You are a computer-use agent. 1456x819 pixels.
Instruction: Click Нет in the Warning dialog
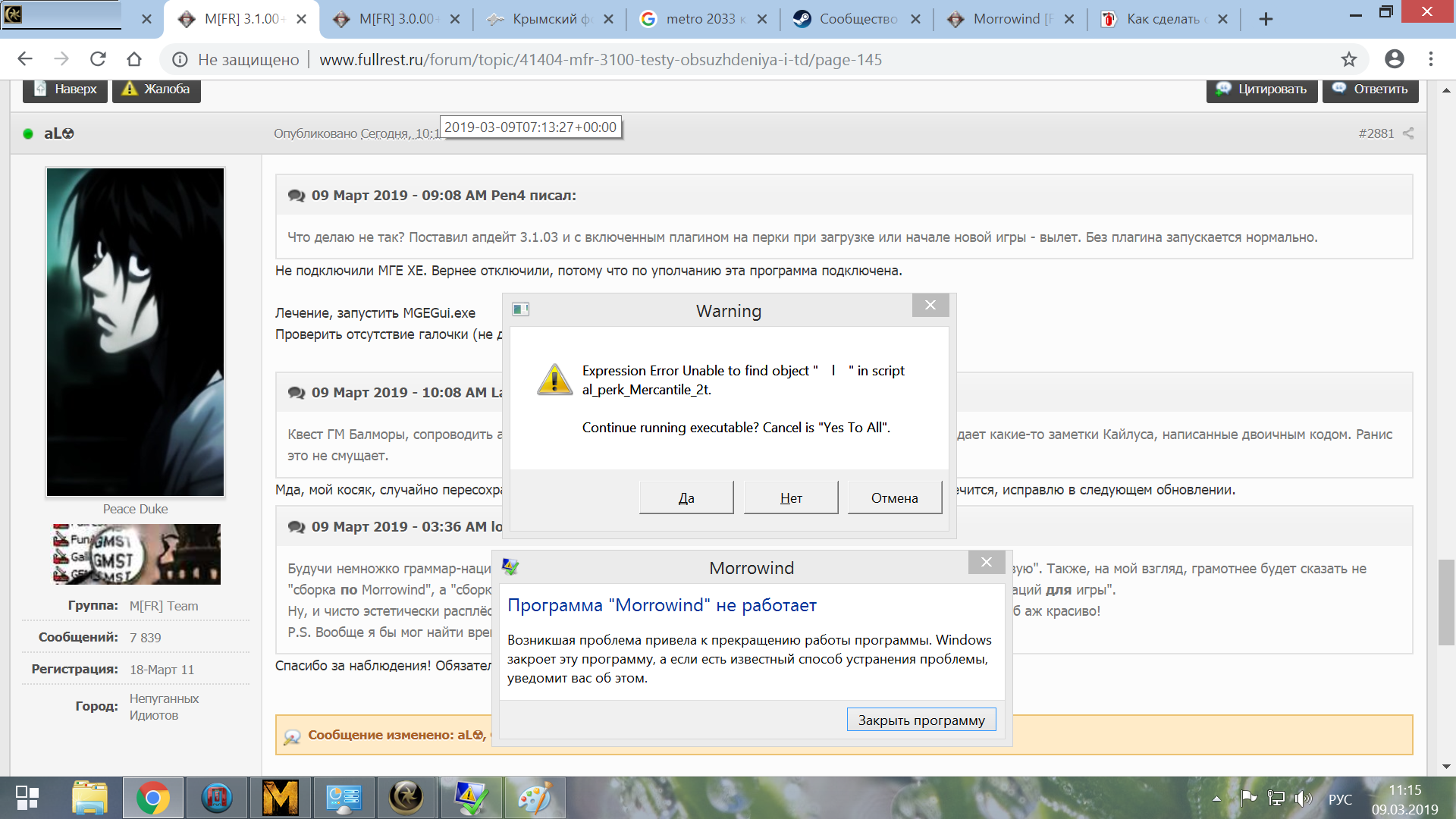[791, 497]
